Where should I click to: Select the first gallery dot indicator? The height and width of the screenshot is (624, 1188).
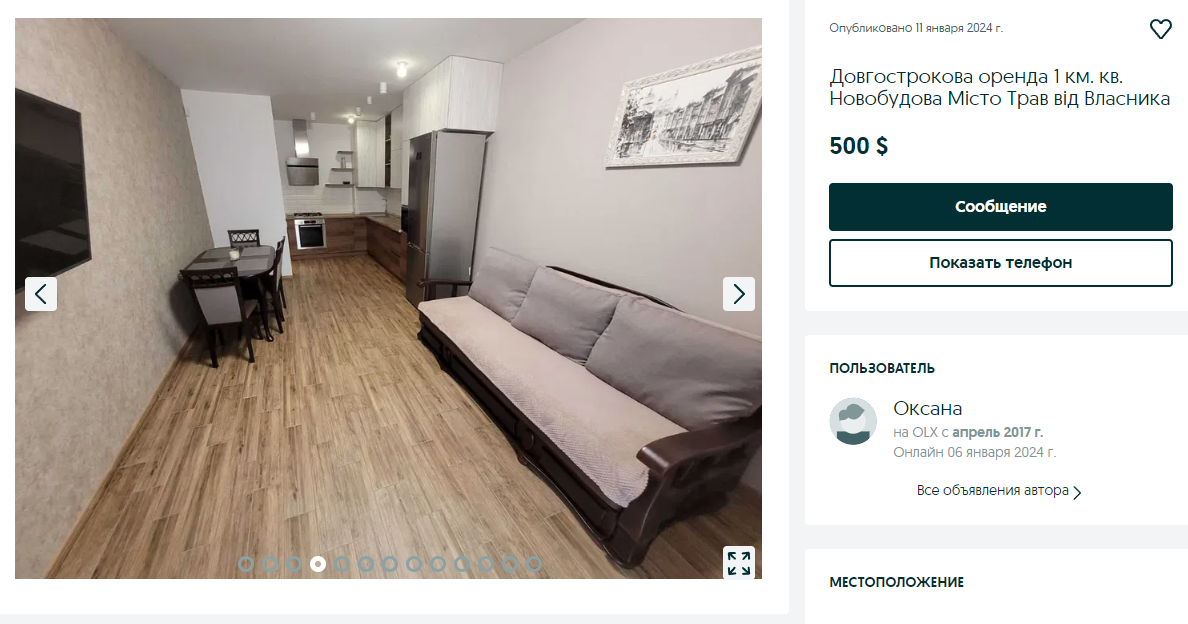tap(245, 564)
